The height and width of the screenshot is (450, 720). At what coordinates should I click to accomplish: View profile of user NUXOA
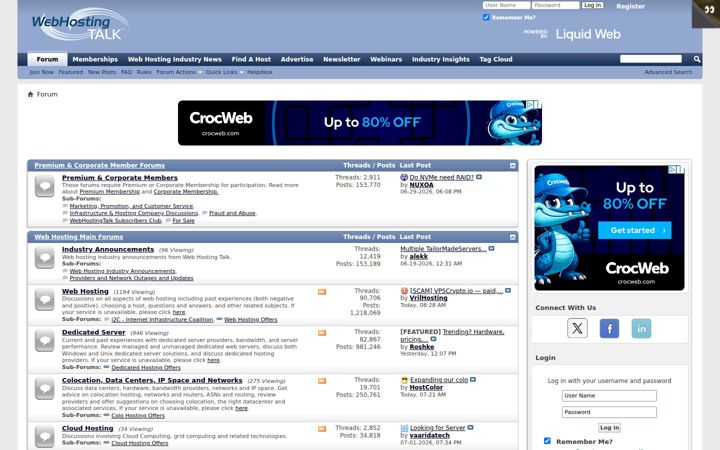pyautogui.click(x=422, y=185)
